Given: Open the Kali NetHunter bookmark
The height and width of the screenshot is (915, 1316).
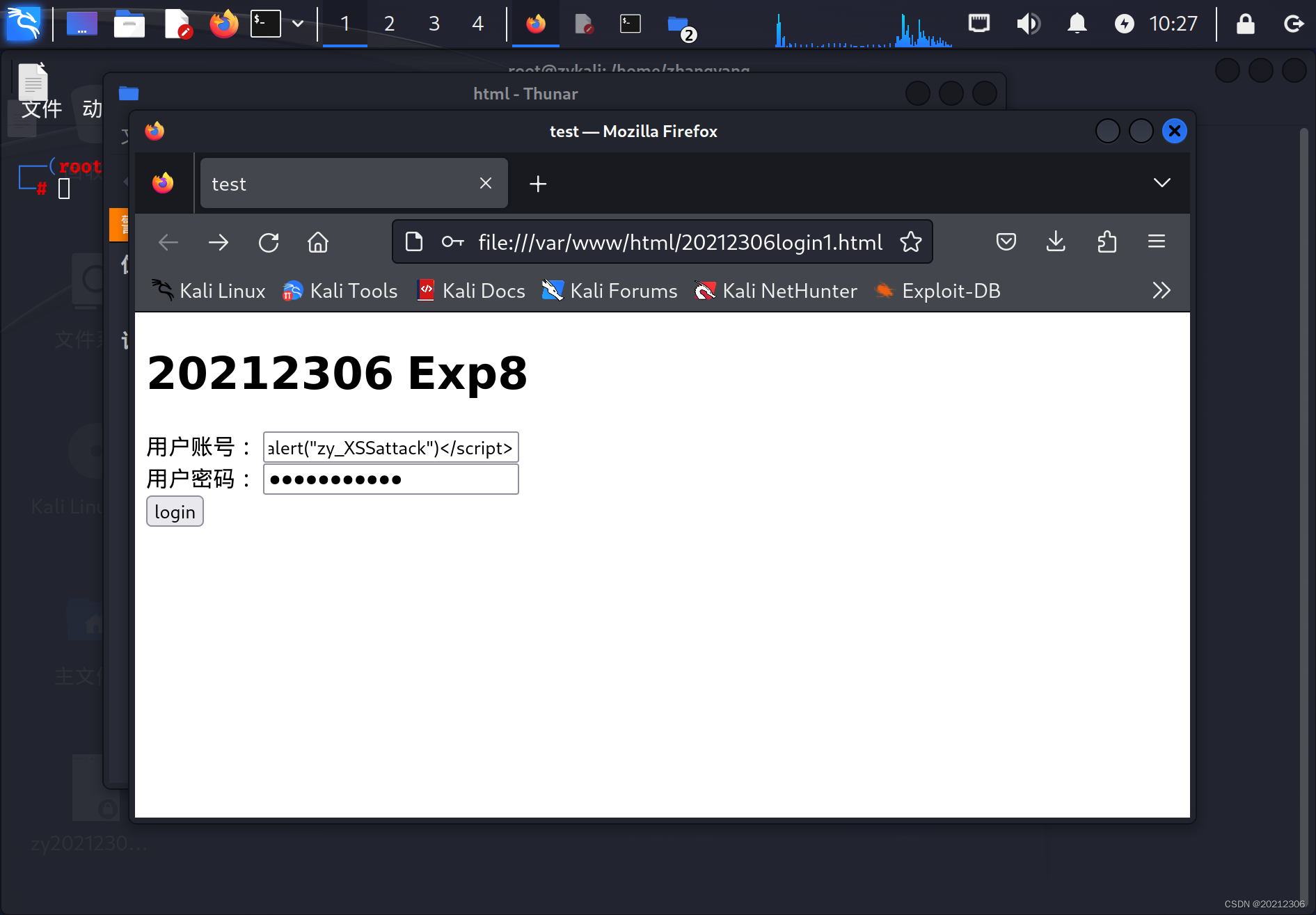Looking at the screenshot, I should tap(775, 291).
